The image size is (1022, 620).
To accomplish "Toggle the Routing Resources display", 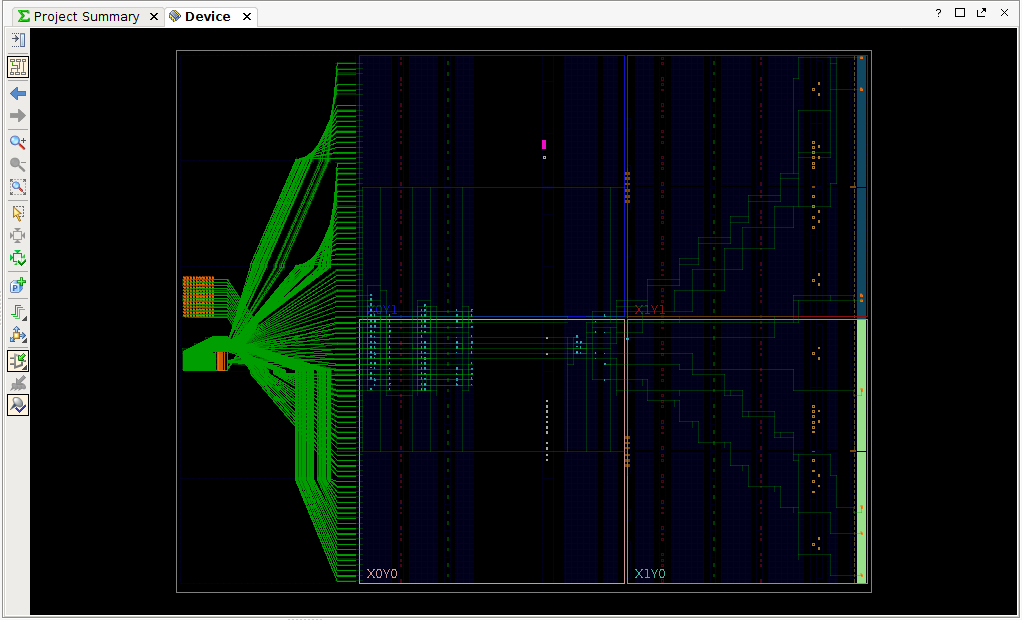I will (18, 67).
